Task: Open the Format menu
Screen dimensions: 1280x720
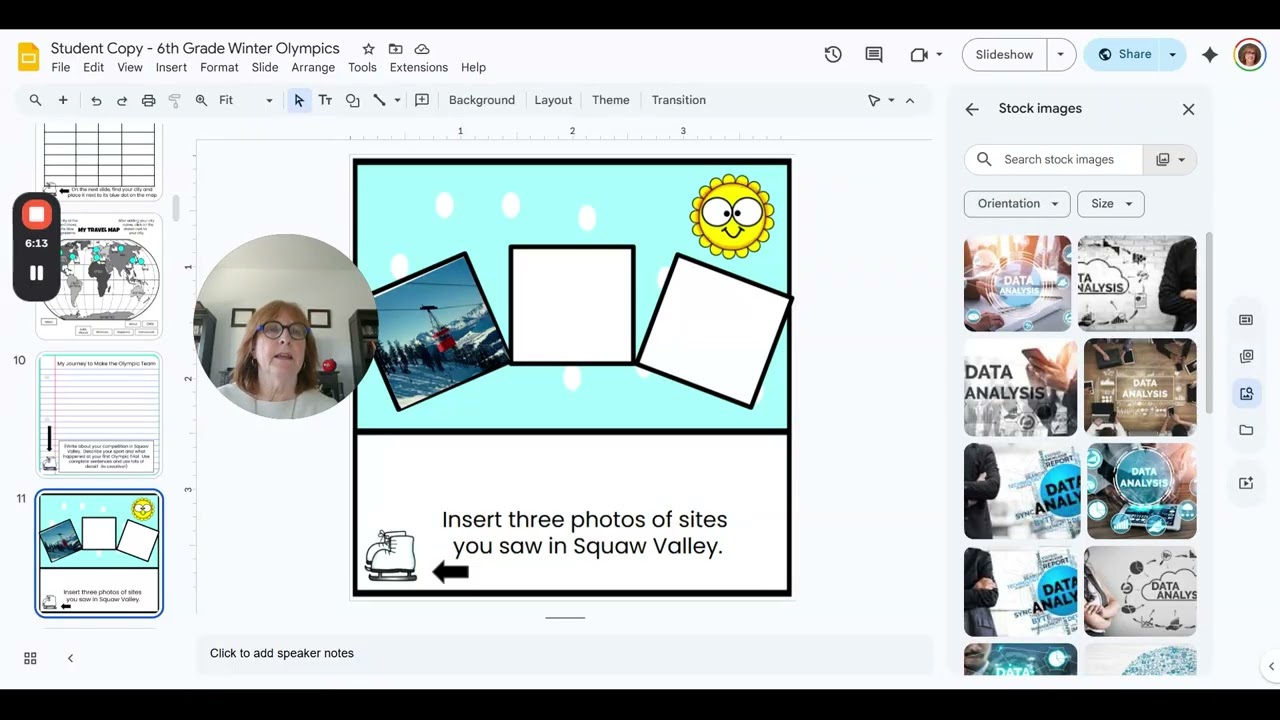Action: click(219, 68)
